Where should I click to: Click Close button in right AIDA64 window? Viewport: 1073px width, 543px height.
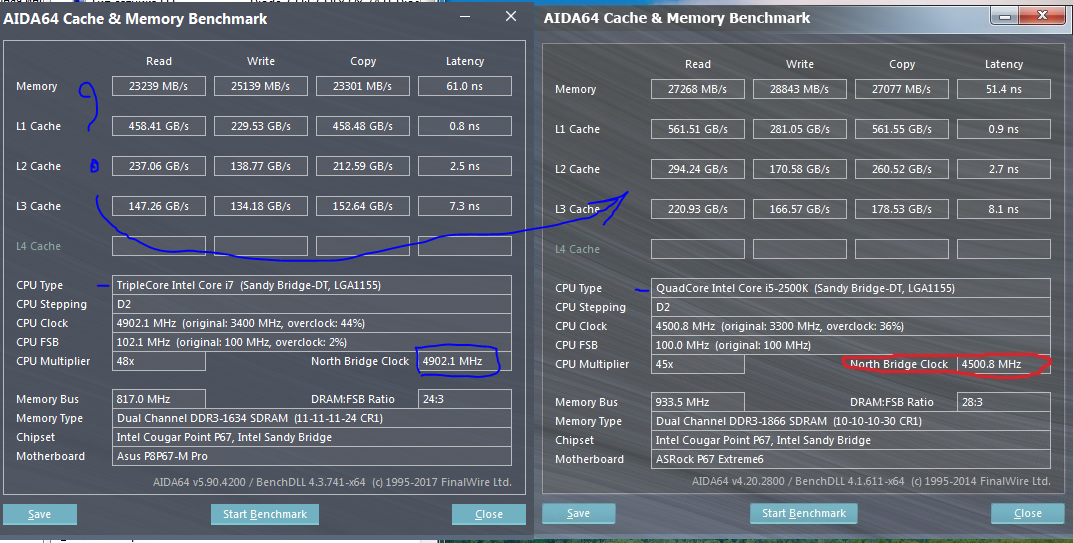point(1027,513)
